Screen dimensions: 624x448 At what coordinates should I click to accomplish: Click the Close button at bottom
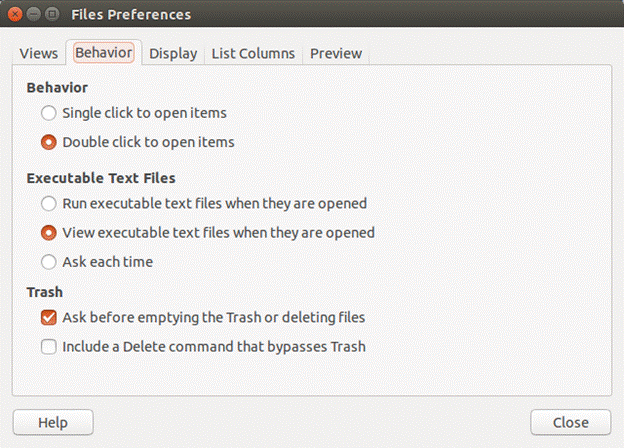point(570,422)
